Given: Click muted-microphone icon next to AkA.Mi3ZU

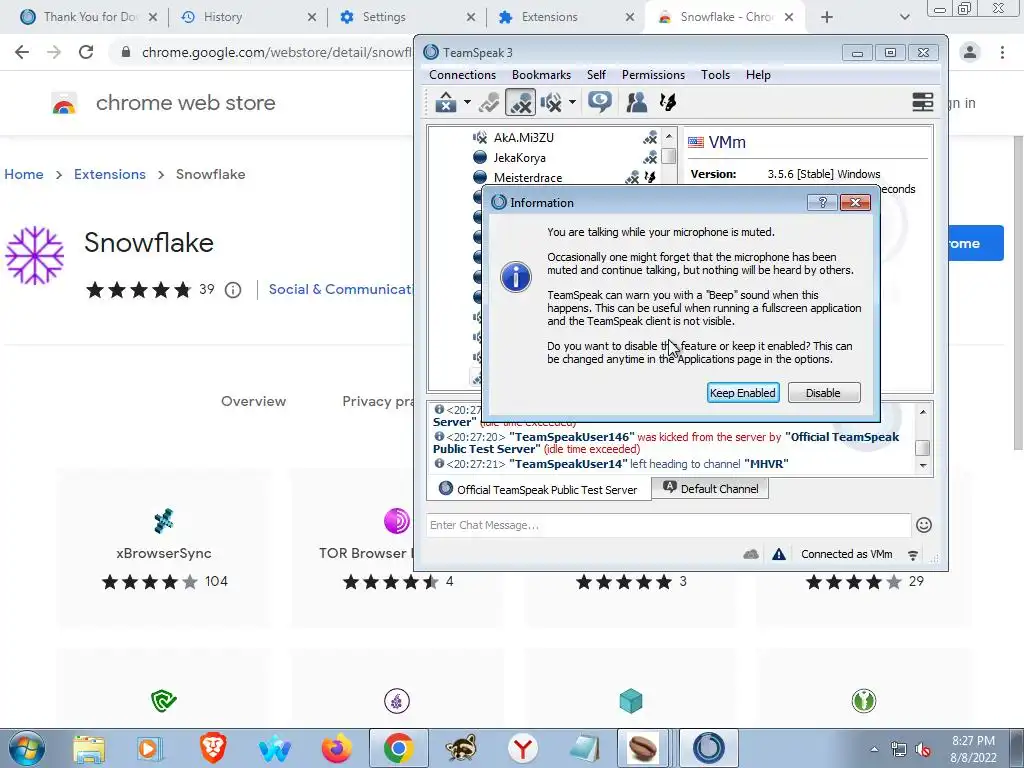Looking at the screenshot, I should (650, 138).
